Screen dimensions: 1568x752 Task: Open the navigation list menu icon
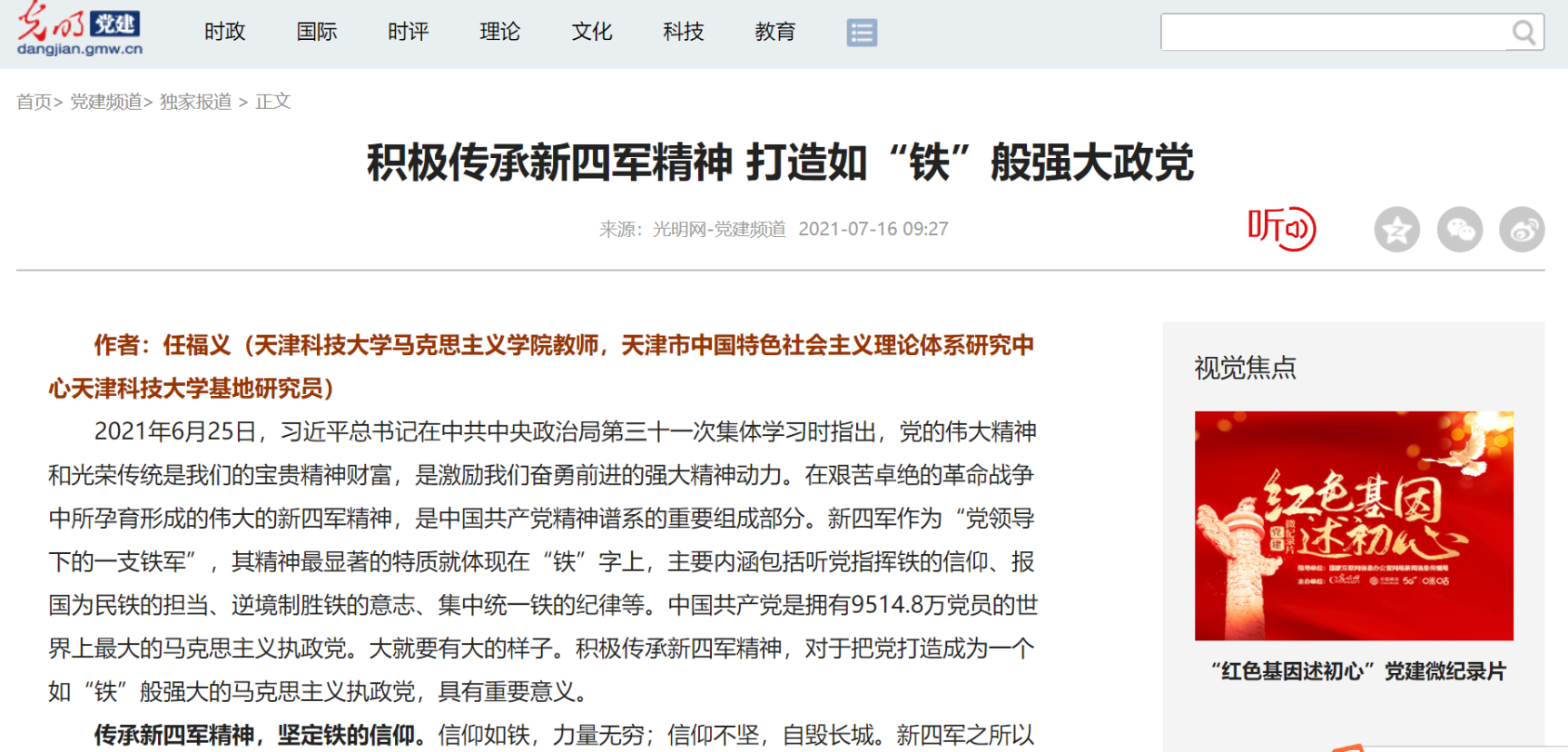tap(862, 33)
